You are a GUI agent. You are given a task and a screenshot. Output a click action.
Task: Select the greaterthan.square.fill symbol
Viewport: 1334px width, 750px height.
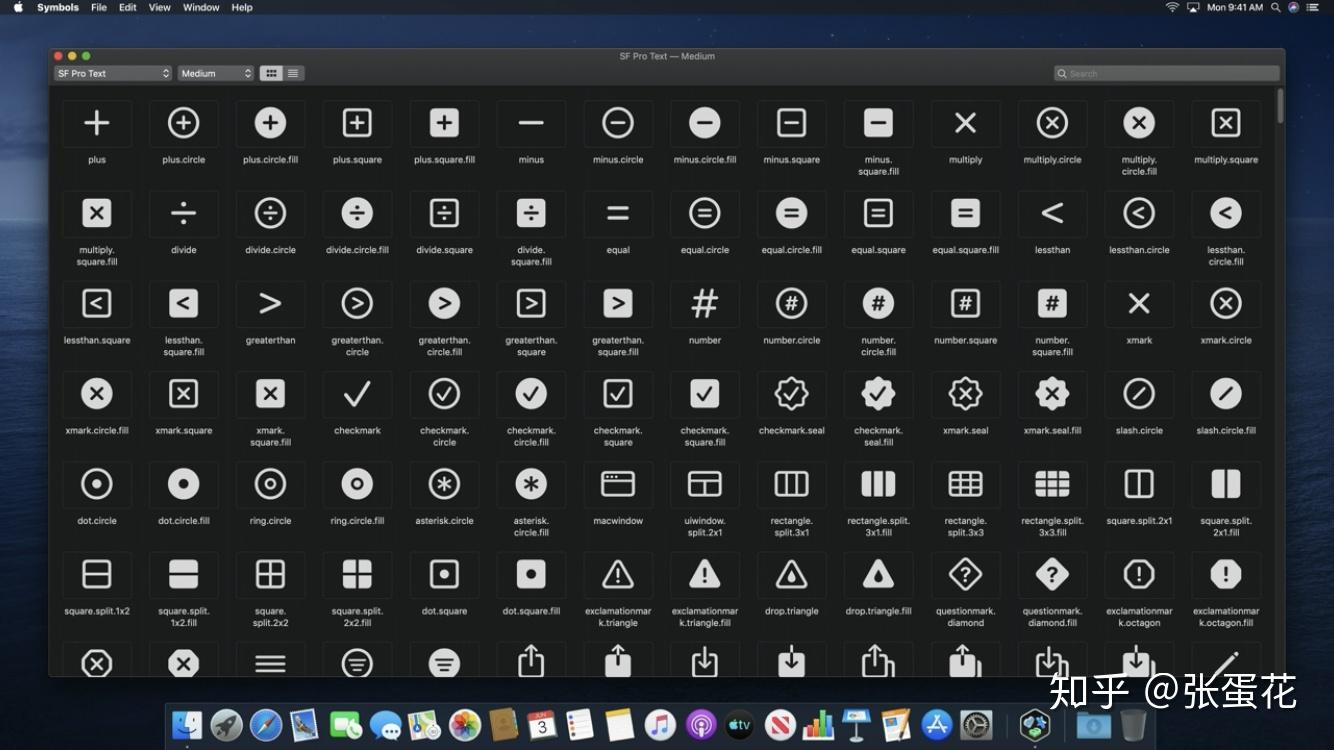tap(618, 303)
